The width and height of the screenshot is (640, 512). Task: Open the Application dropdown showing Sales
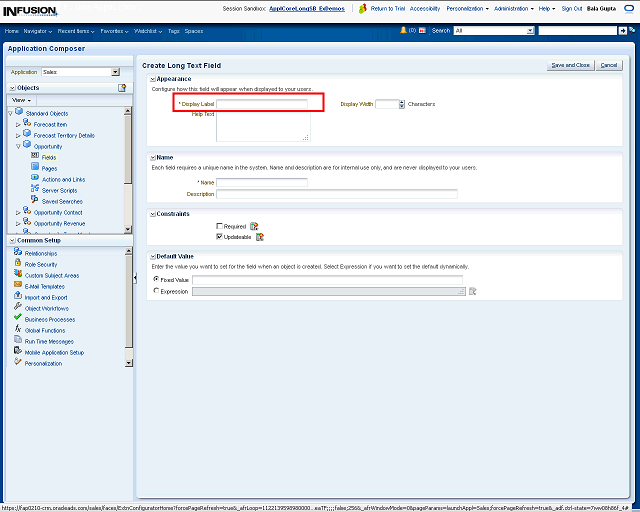(x=115, y=72)
